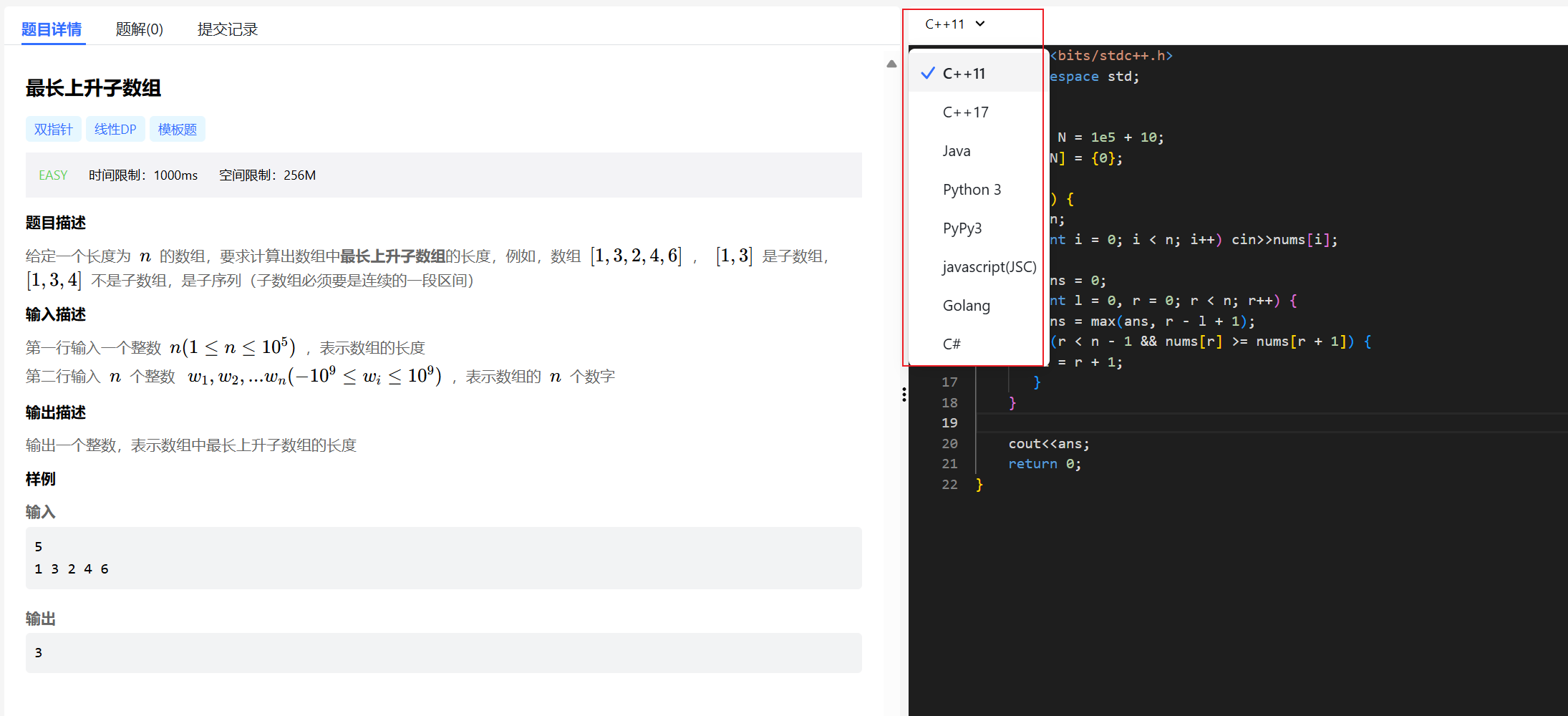Select the checked C++11 option
This screenshot has width=1568, height=716.
[x=964, y=74]
